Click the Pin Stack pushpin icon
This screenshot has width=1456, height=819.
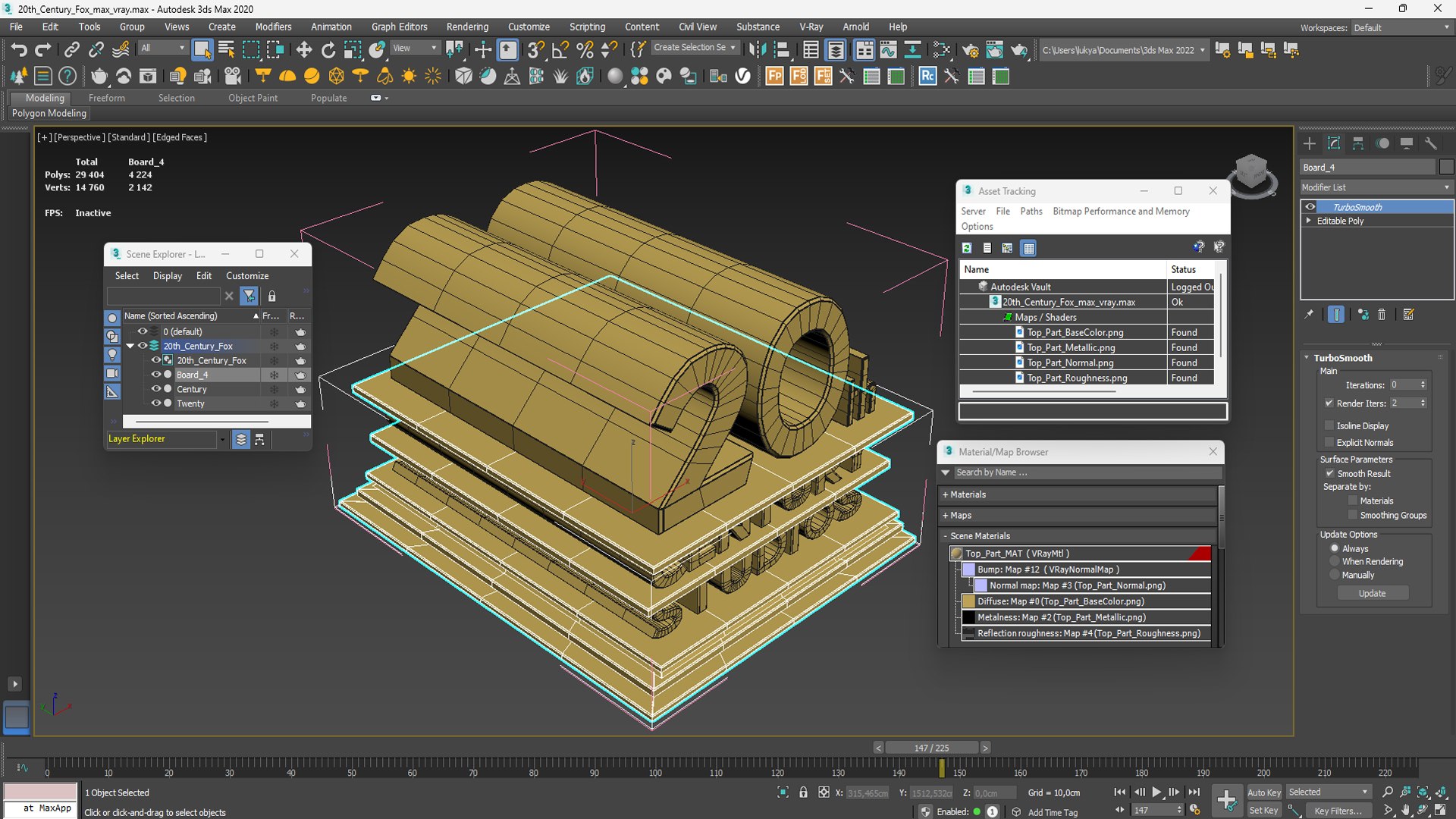[x=1309, y=314]
